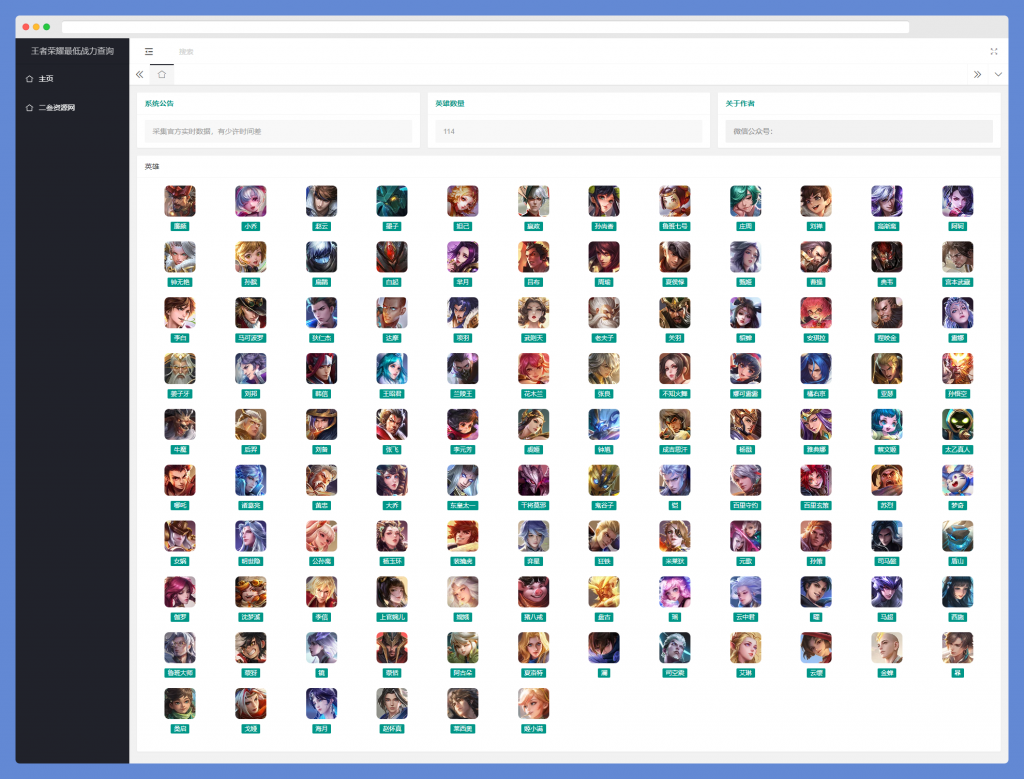
Task: Click the 王者荣耀最低战力查询 site title
Action: point(72,51)
